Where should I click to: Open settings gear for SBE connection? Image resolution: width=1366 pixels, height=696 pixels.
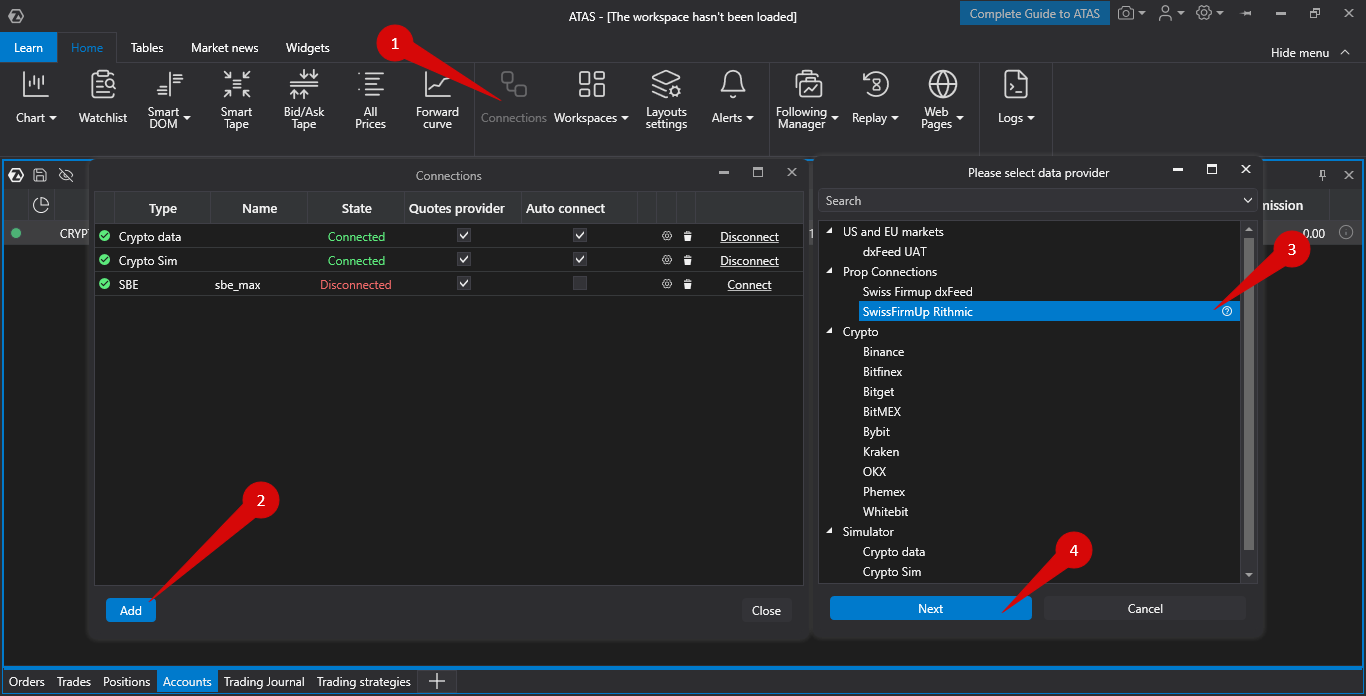[x=666, y=284]
